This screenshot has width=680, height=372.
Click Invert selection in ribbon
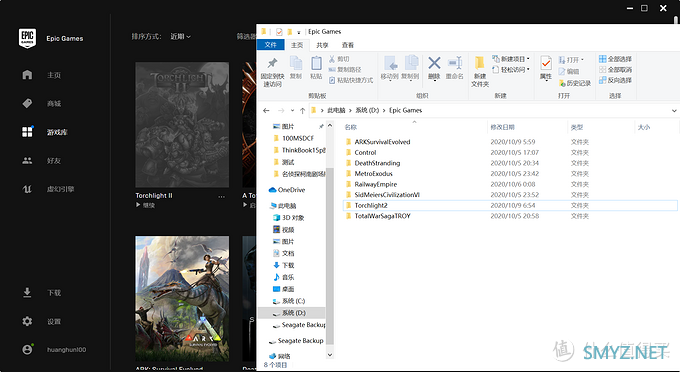click(615, 80)
